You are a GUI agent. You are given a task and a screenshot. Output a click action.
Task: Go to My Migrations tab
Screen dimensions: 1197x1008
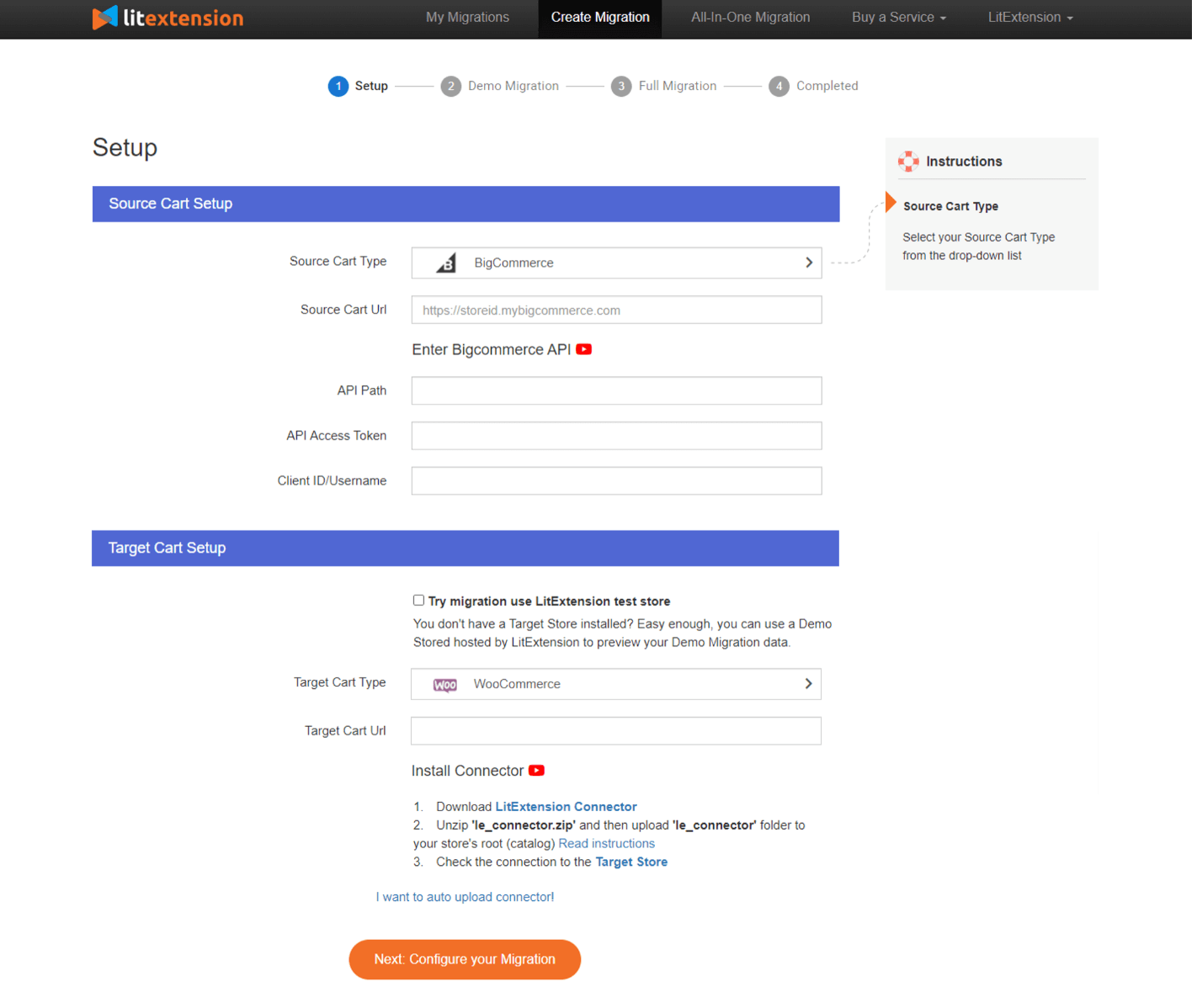point(467,18)
